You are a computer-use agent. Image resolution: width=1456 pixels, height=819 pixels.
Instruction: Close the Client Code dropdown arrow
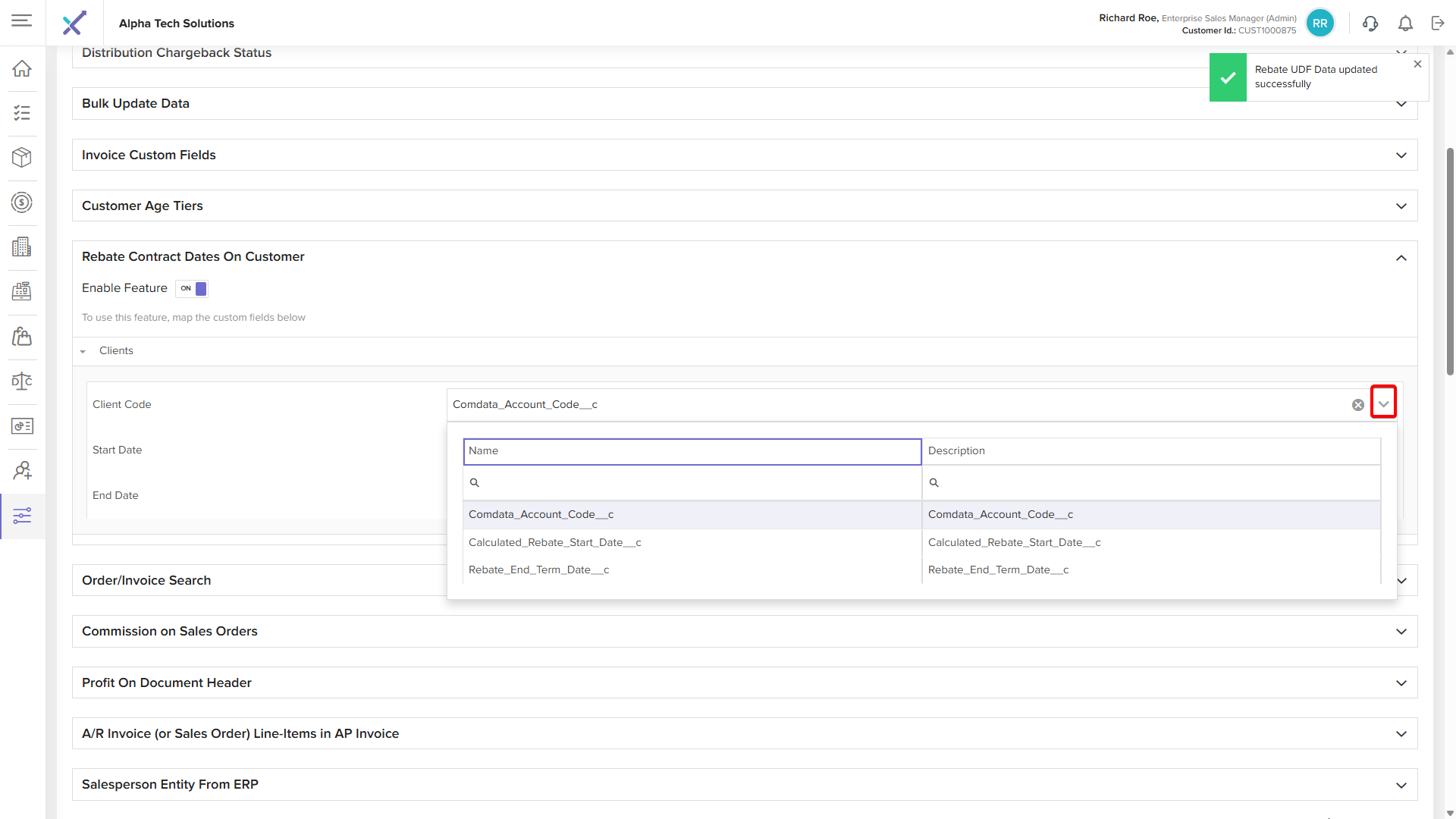[x=1383, y=404]
